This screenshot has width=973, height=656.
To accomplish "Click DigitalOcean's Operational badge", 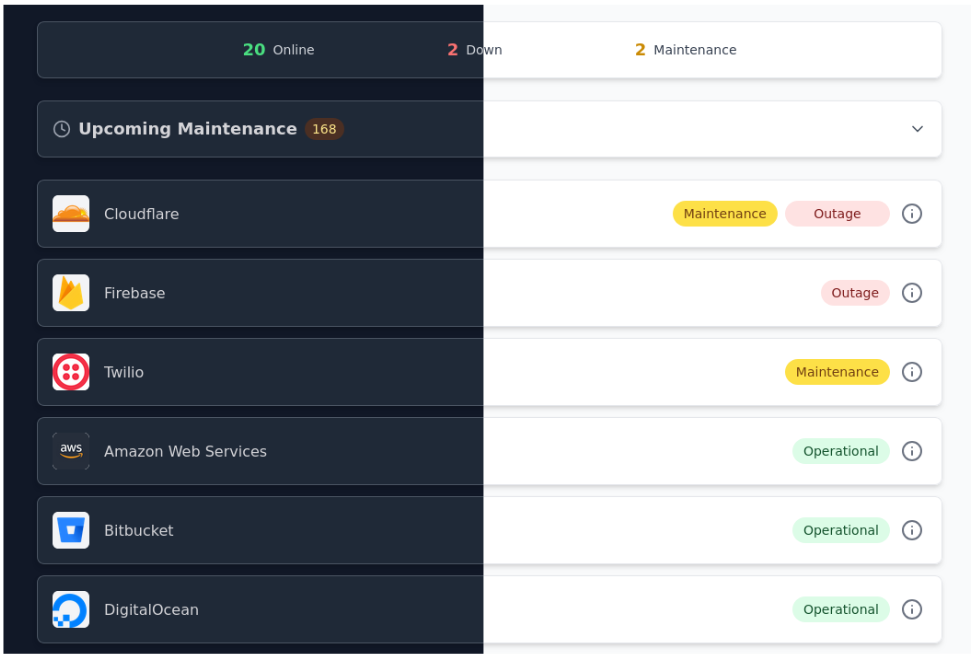I will tap(841, 609).
